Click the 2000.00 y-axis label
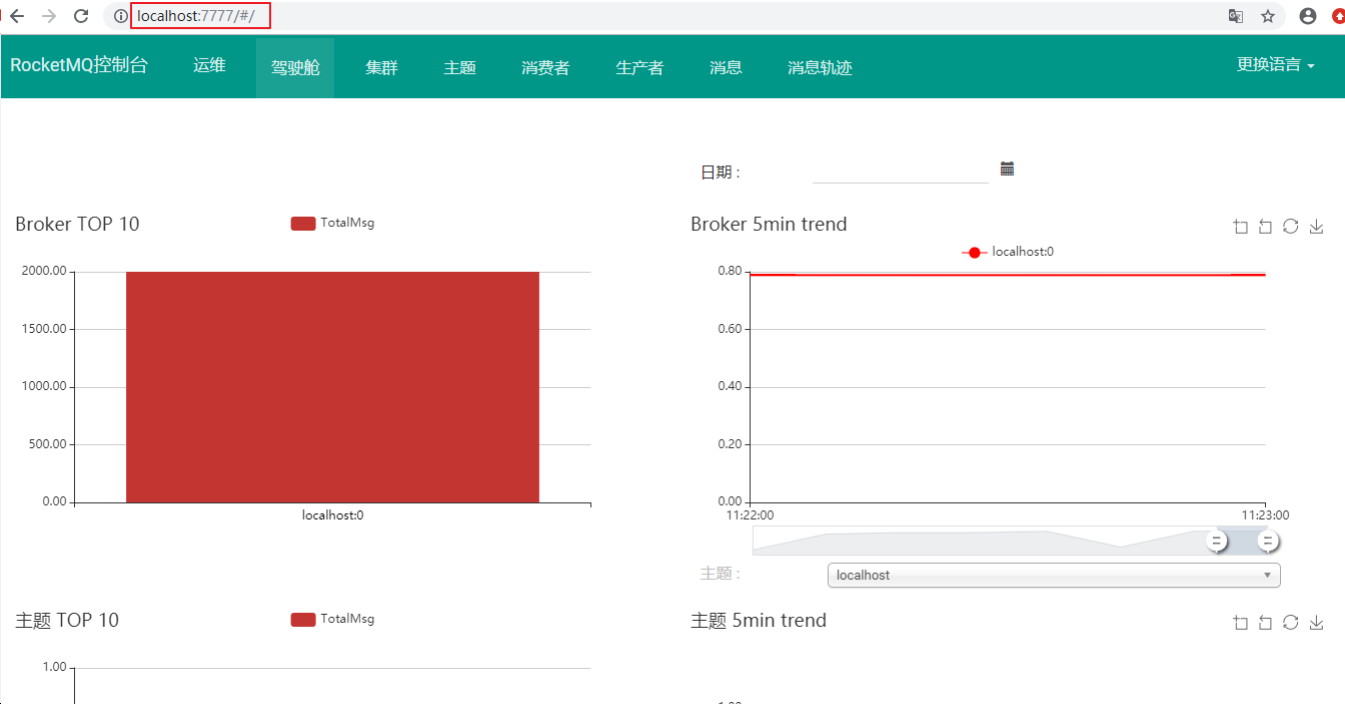1345x704 pixels. (43, 271)
